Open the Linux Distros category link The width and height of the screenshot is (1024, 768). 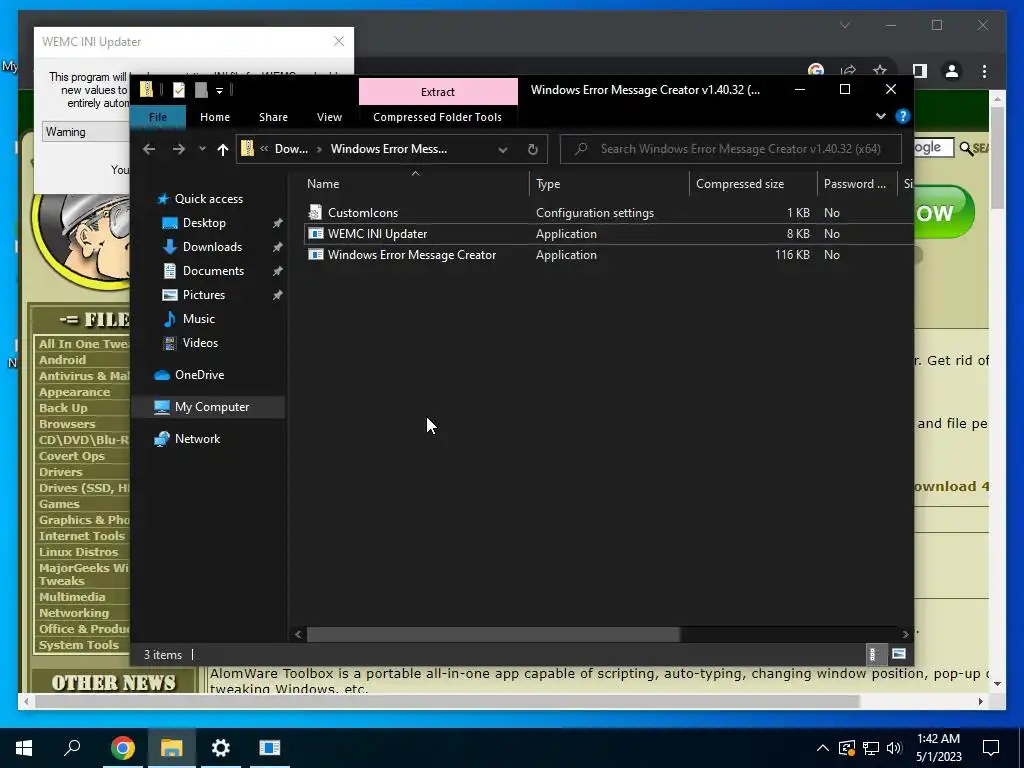point(78,552)
